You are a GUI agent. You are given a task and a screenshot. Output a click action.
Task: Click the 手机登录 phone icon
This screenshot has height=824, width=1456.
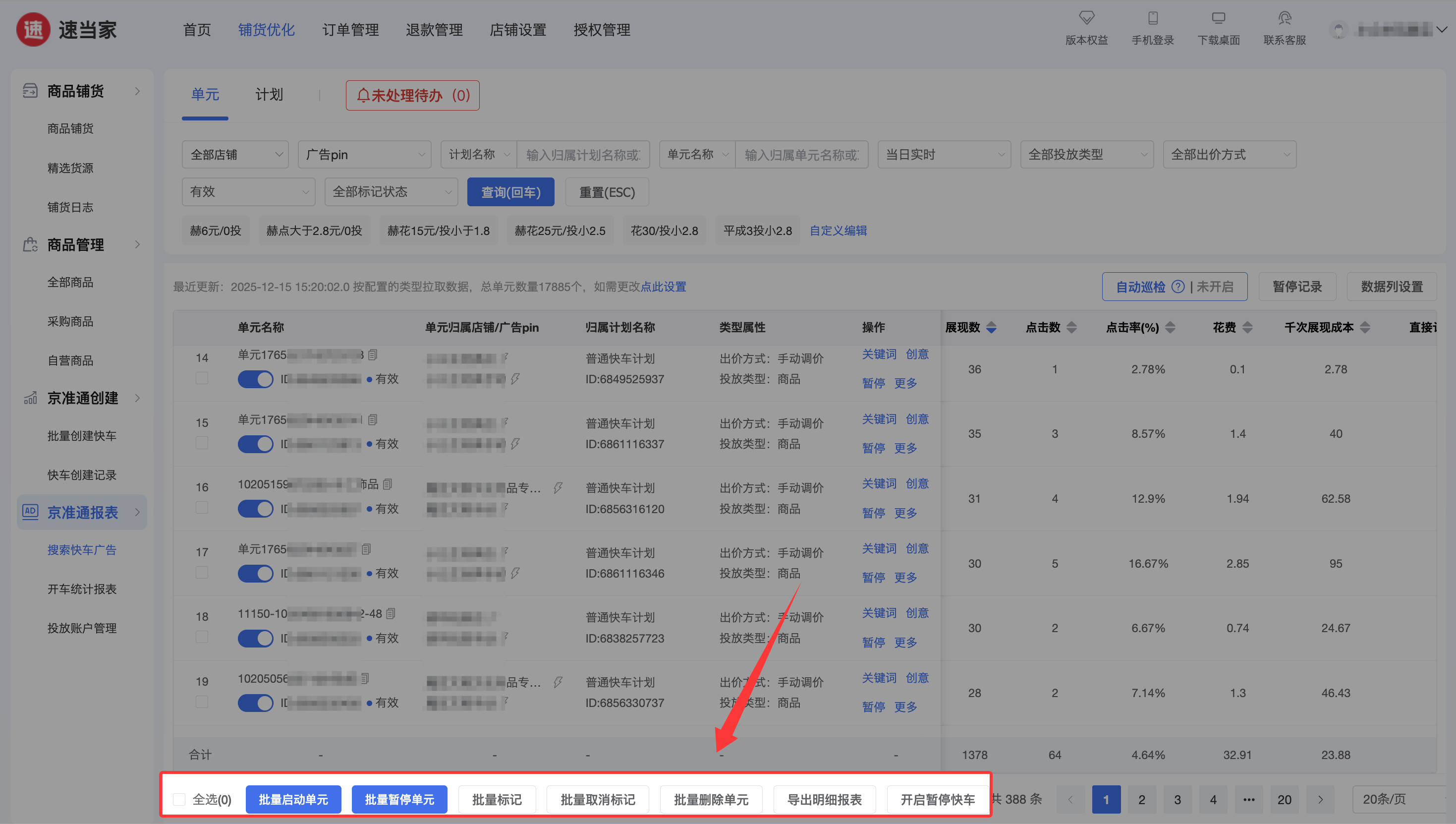(x=1152, y=18)
